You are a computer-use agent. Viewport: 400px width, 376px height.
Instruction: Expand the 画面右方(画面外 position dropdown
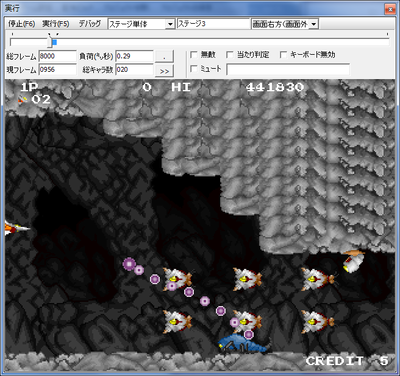[x=314, y=24]
